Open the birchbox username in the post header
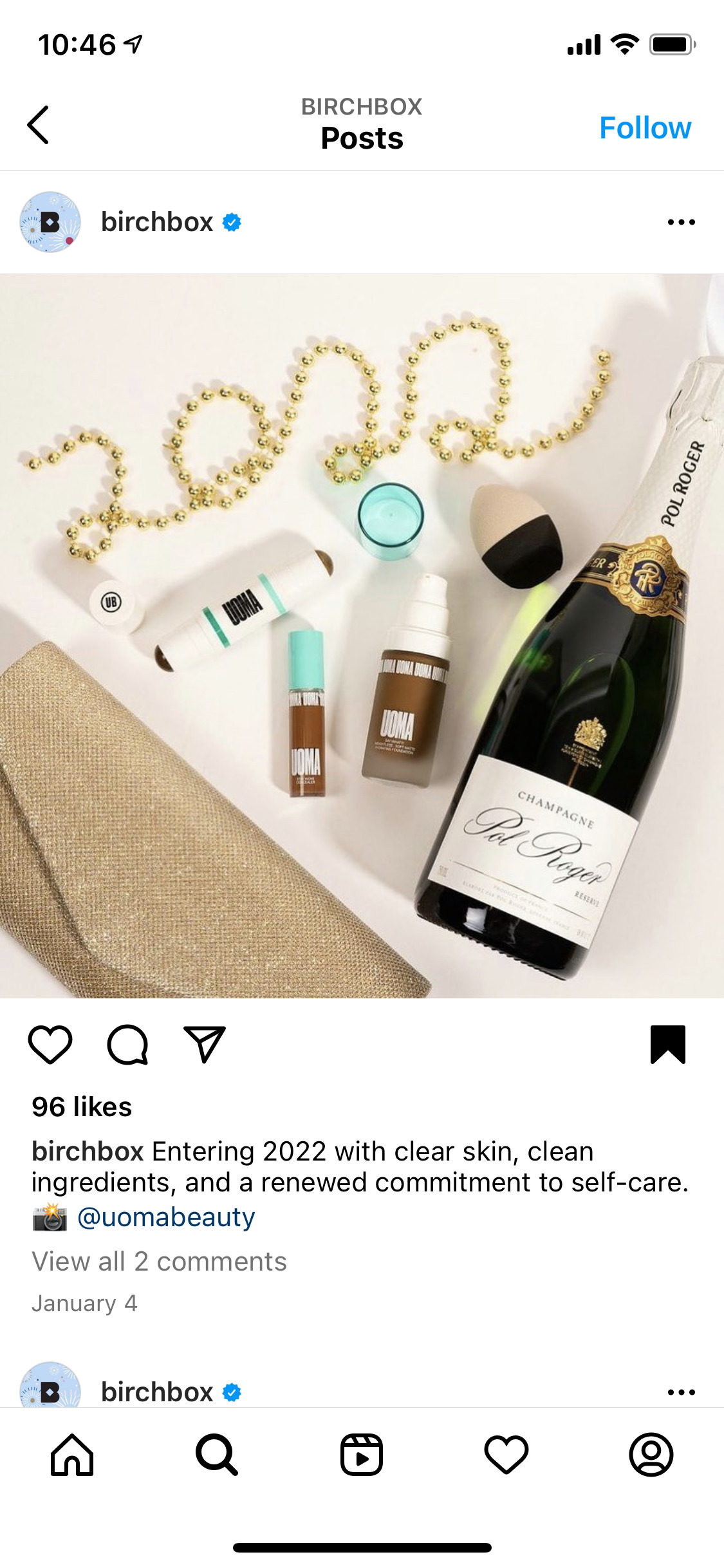Image resolution: width=724 pixels, height=1568 pixels. [157, 222]
